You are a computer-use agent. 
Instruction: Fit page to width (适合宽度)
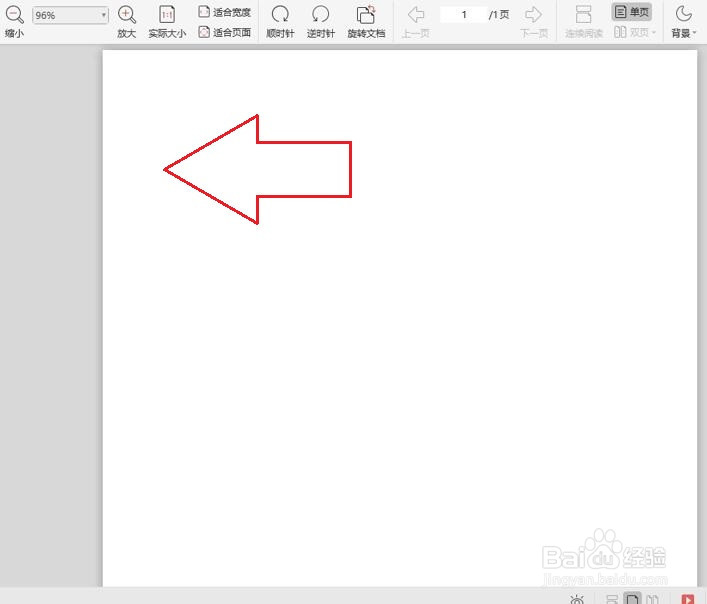pyautogui.click(x=225, y=12)
